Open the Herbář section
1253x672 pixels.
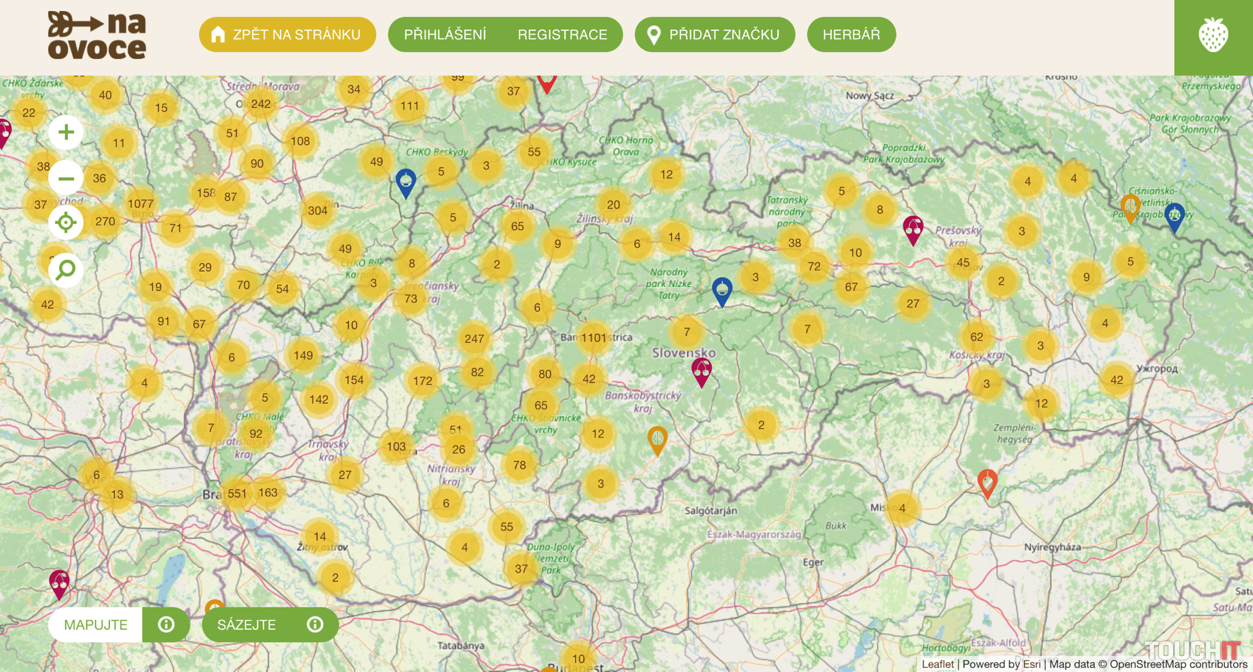pyautogui.click(x=851, y=35)
